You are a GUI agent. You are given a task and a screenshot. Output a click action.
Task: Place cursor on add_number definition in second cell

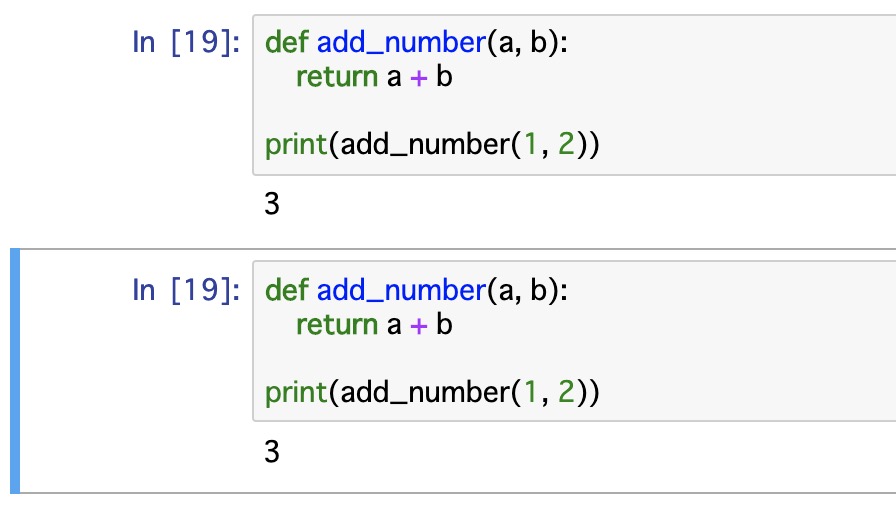pyautogui.click(x=401, y=290)
